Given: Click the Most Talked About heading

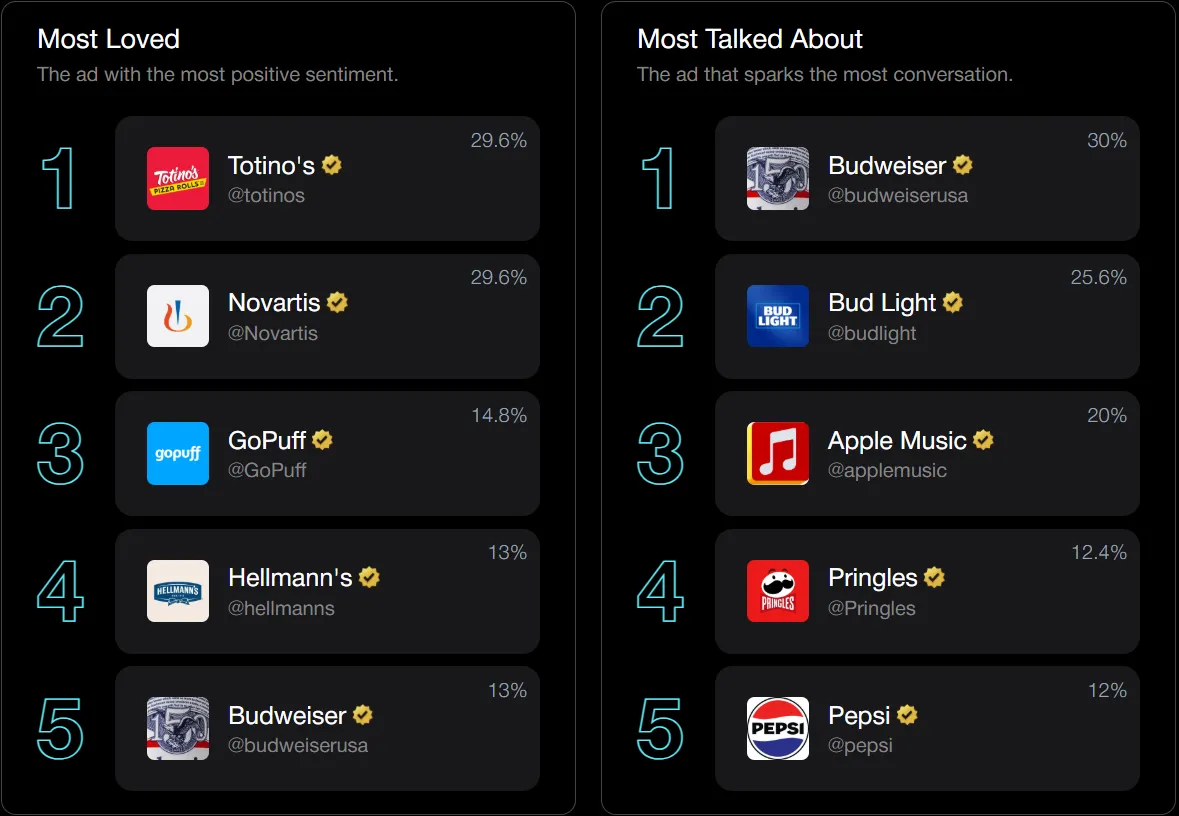Looking at the screenshot, I should click(x=750, y=39).
